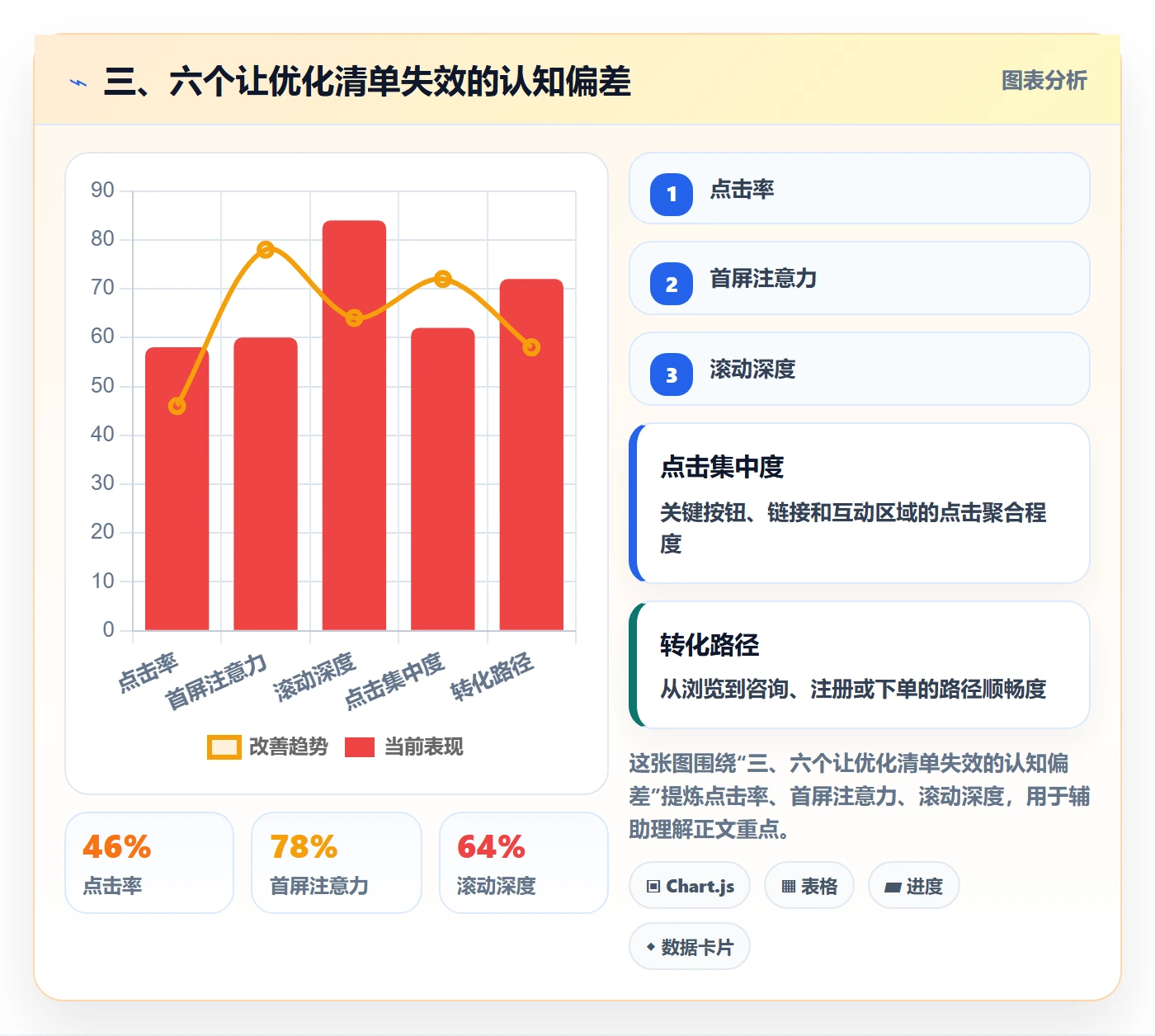Viewport: 1155px width, 1036px height.
Task: Click the lightning bolt icon beside the title
Action: [x=78, y=82]
